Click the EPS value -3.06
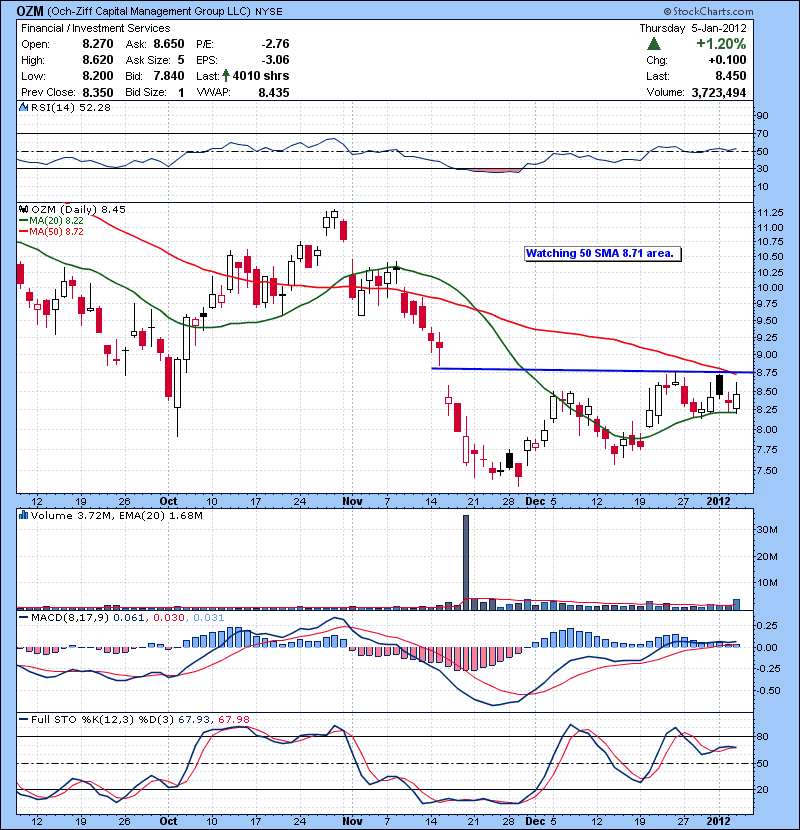 click(275, 60)
